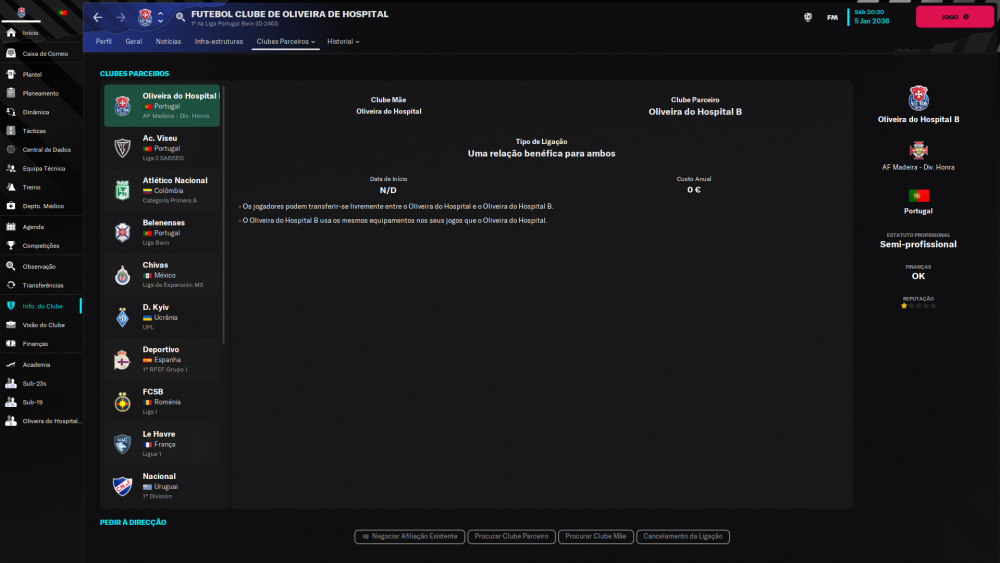Switch to the Notícias tab
This screenshot has height=563, width=1000.
[x=168, y=41]
